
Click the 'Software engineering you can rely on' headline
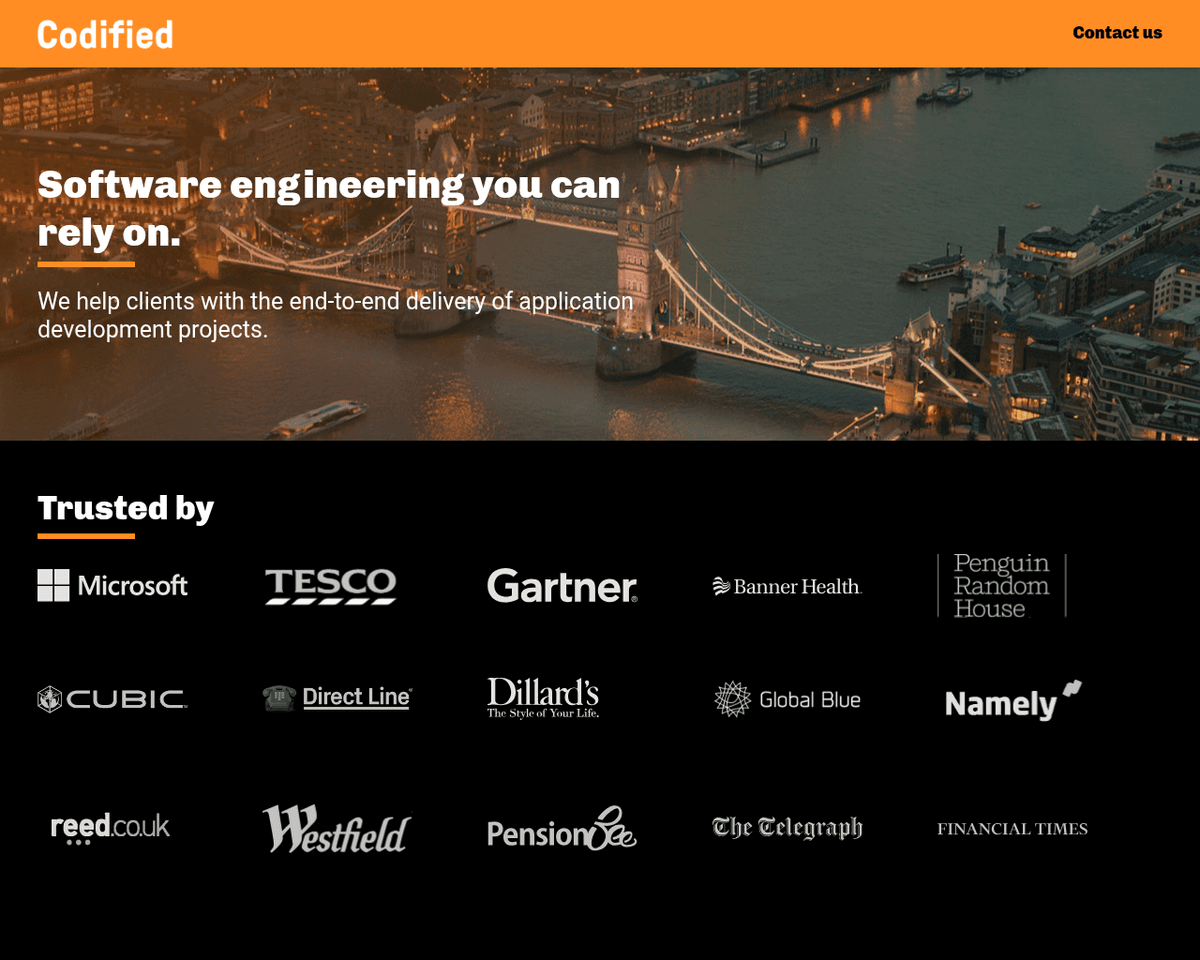tap(329, 208)
